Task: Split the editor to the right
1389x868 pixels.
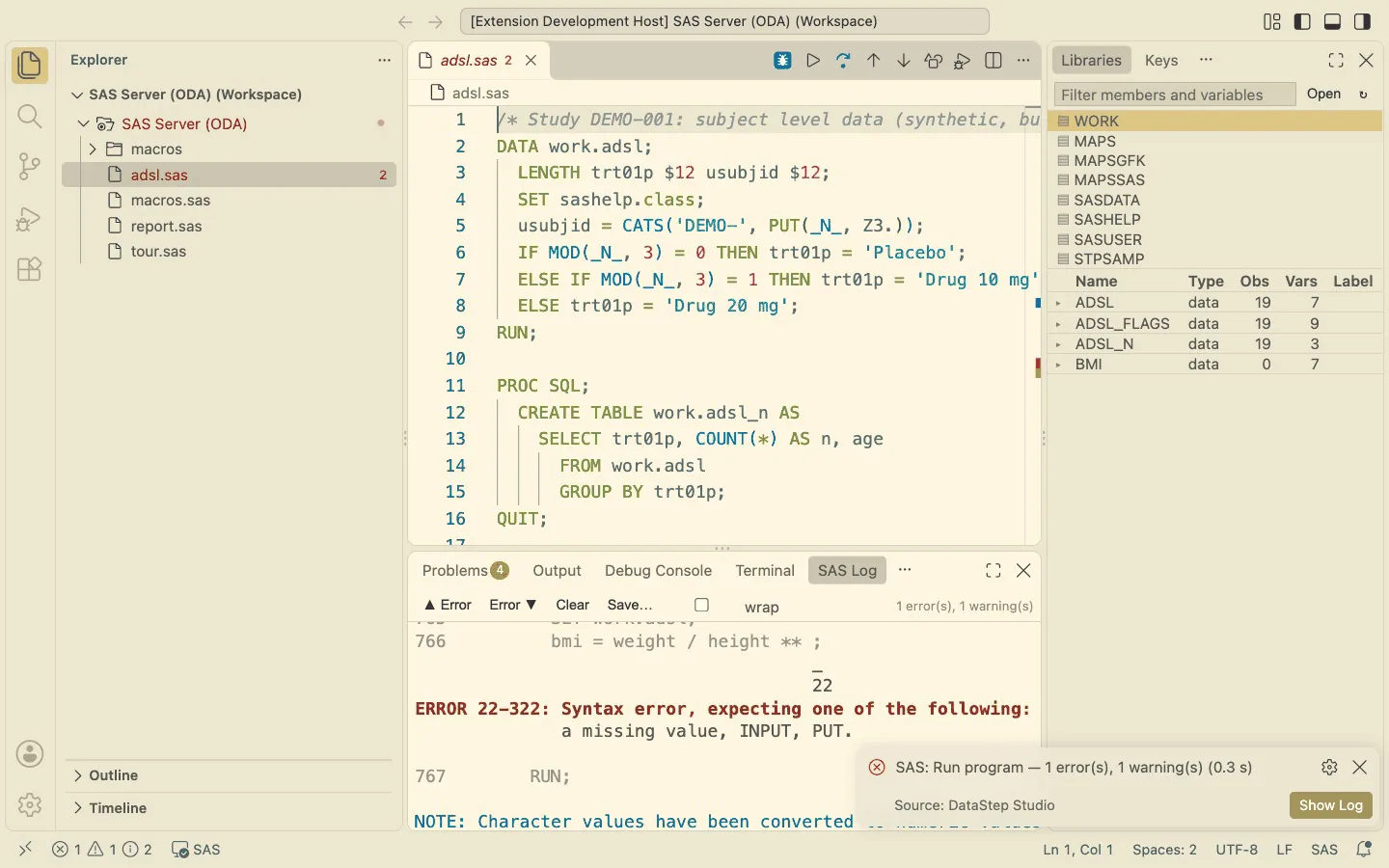Action: (x=994, y=61)
